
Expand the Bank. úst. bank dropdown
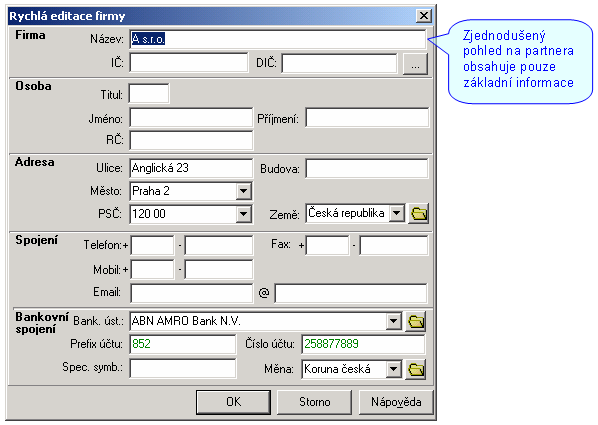(393, 321)
